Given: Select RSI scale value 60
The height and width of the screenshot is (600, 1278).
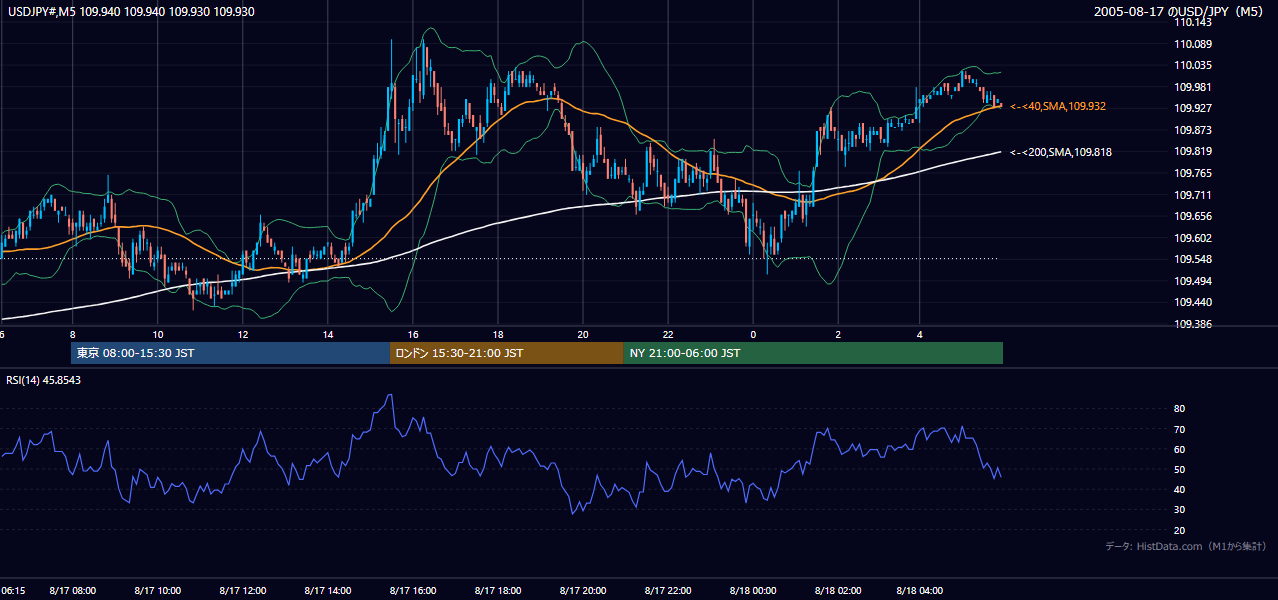Looking at the screenshot, I should coord(1179,449).
